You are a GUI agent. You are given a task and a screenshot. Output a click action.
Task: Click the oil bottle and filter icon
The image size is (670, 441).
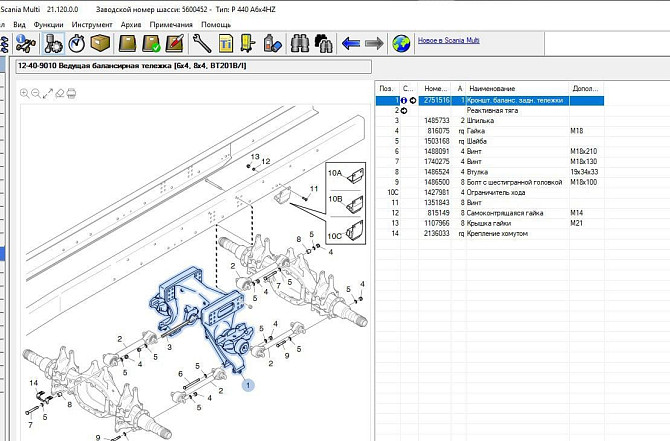click(272, 44)
